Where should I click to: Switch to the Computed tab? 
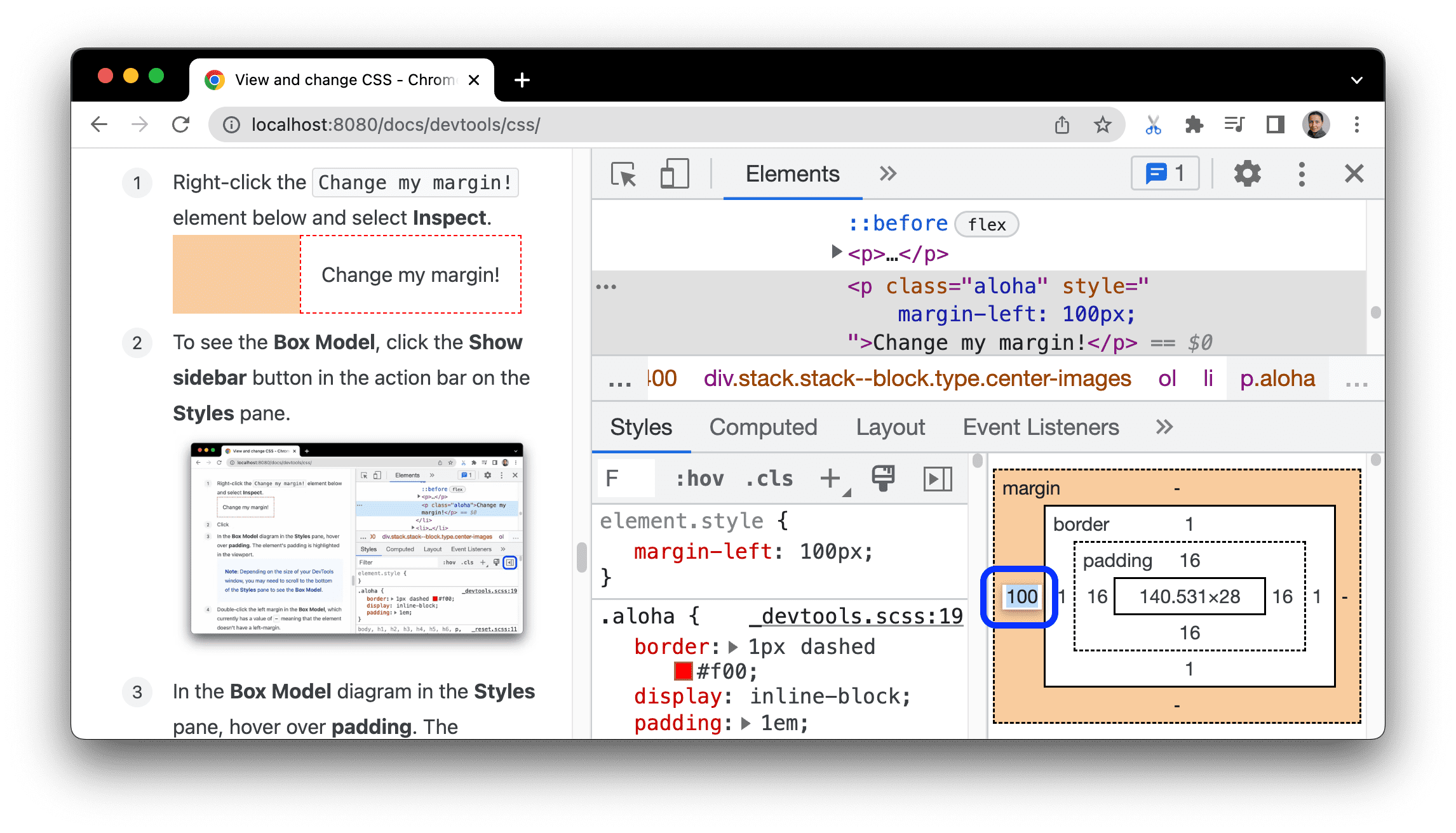763,428
